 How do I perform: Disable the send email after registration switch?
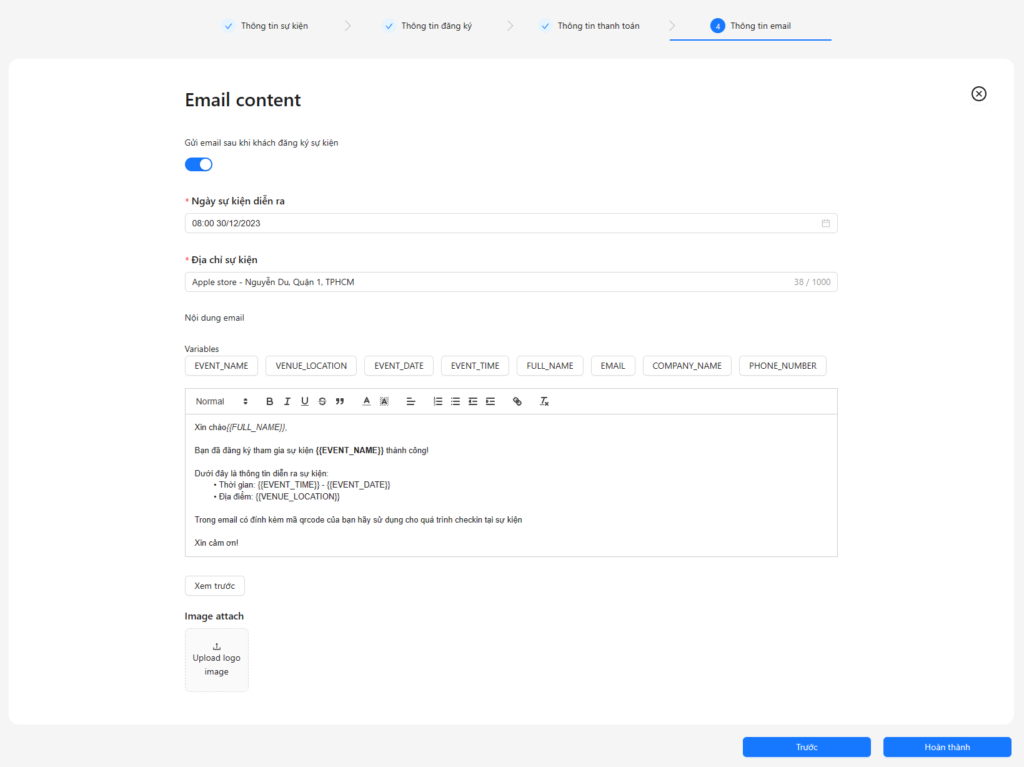(198, 164)
